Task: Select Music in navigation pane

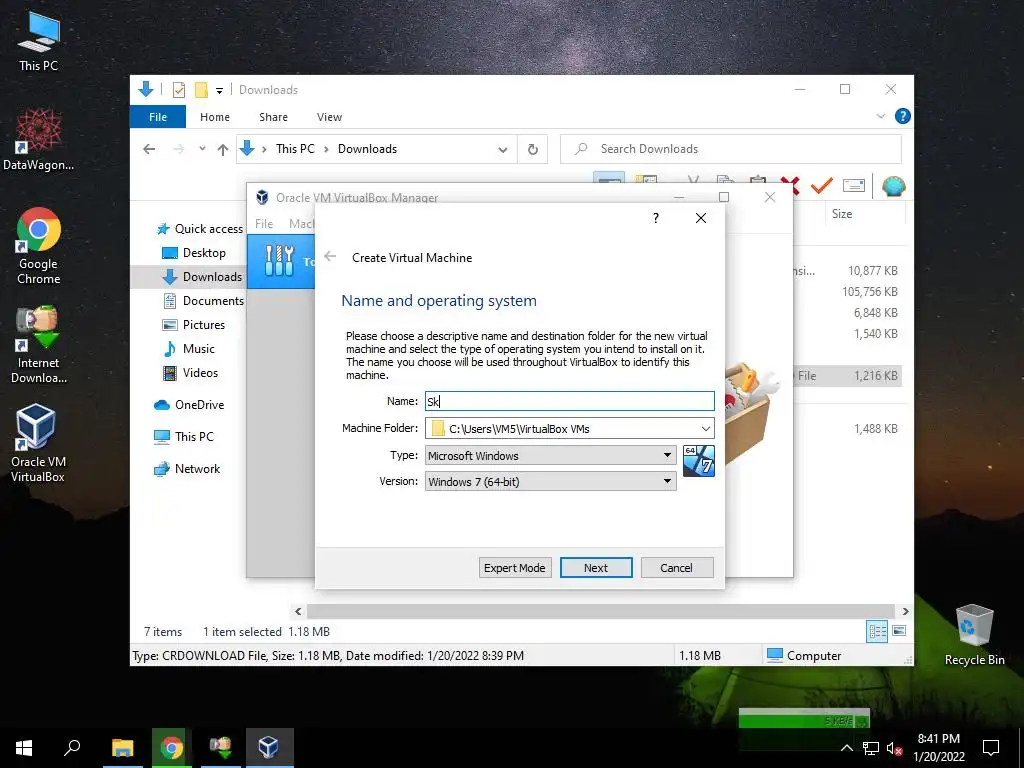Action: [188, 349]
